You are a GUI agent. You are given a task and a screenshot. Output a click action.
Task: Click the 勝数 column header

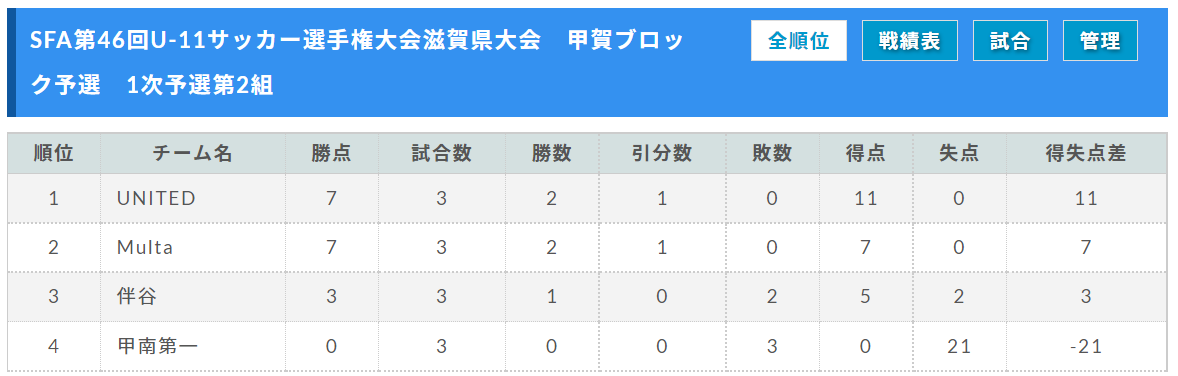coord(552,154)
